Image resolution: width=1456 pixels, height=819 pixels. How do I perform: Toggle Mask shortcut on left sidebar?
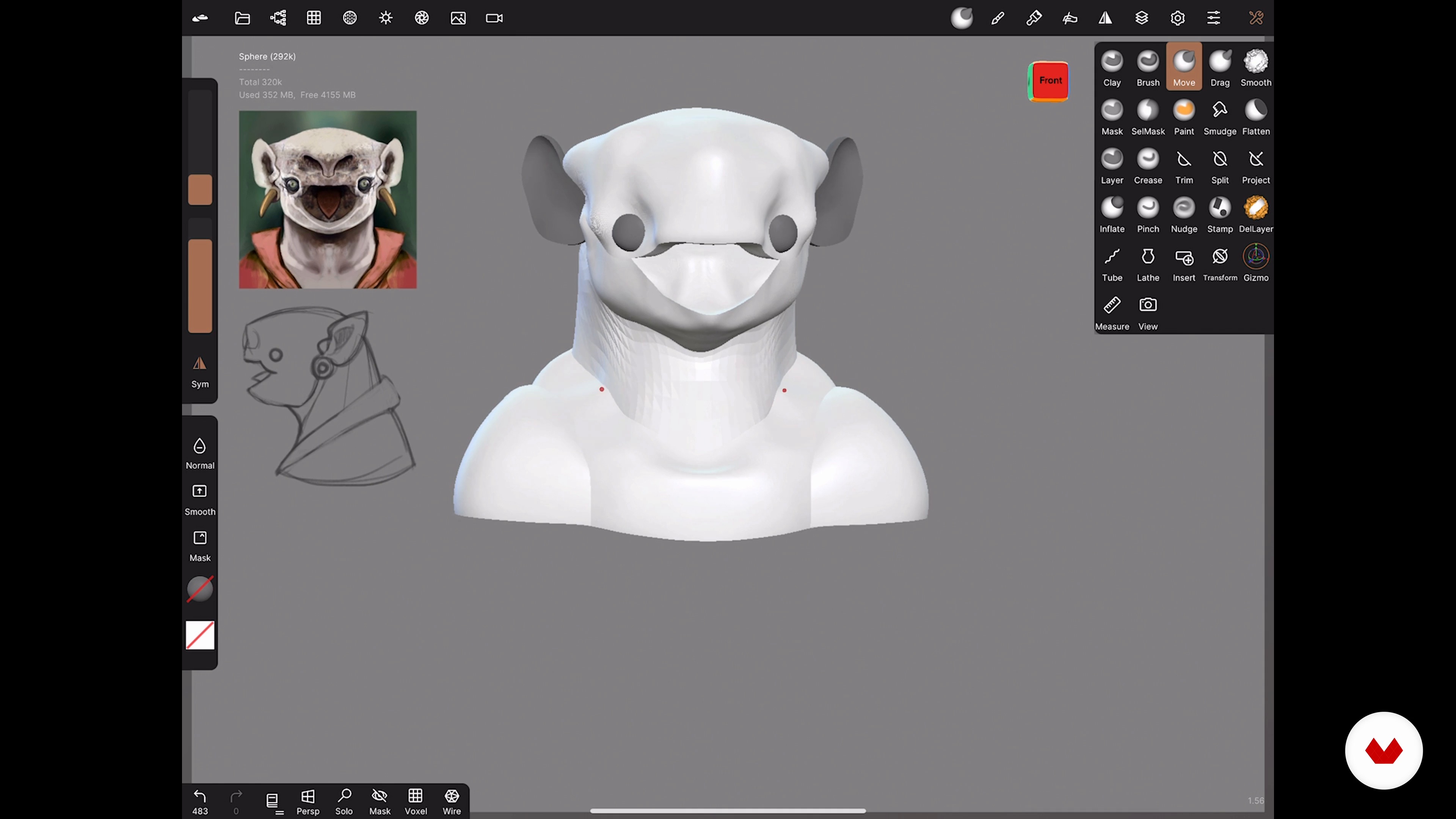(199, 546)
